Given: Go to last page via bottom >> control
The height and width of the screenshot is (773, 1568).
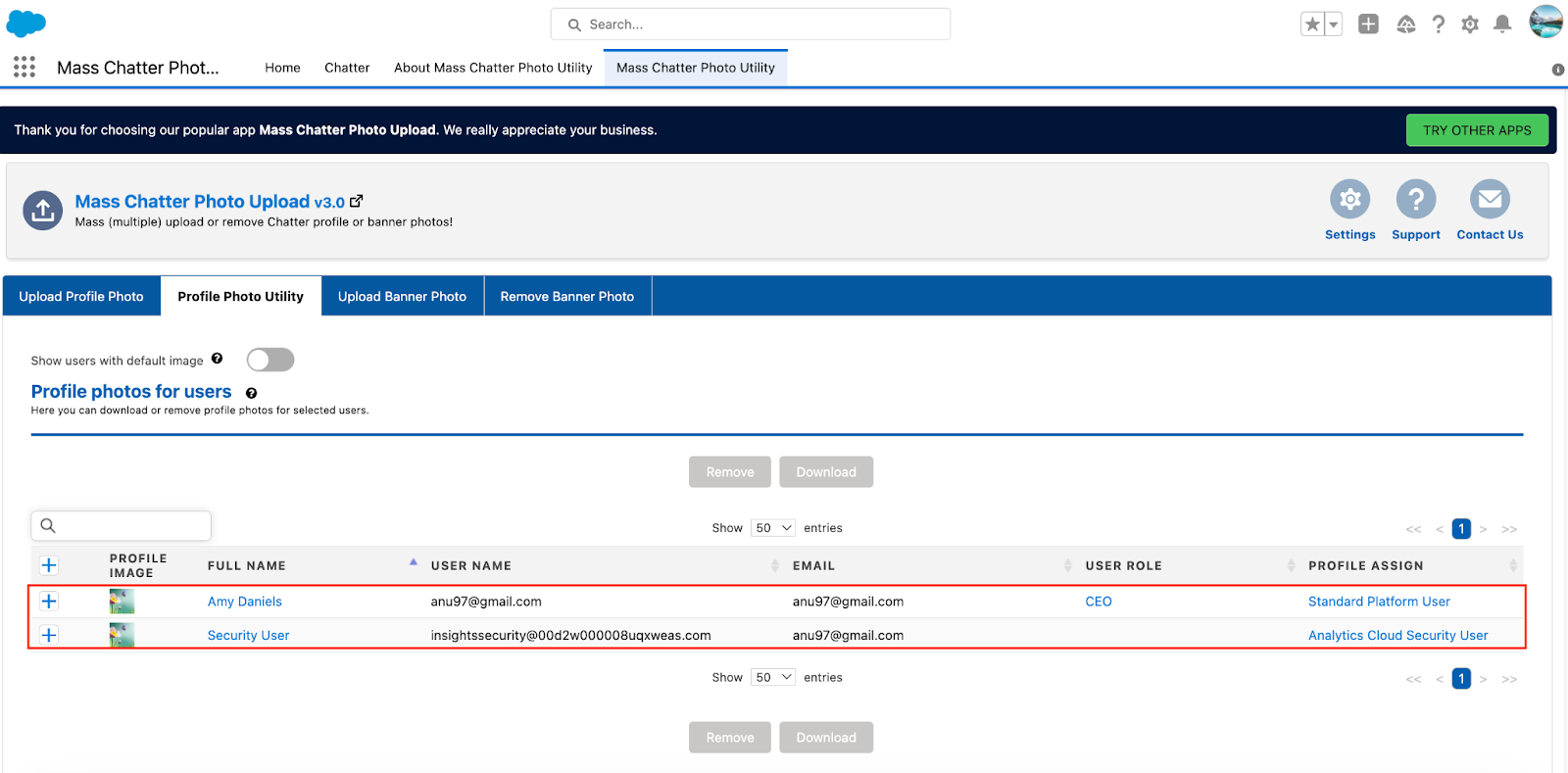Looking at the screenshot, I should tap(1509, 679).
